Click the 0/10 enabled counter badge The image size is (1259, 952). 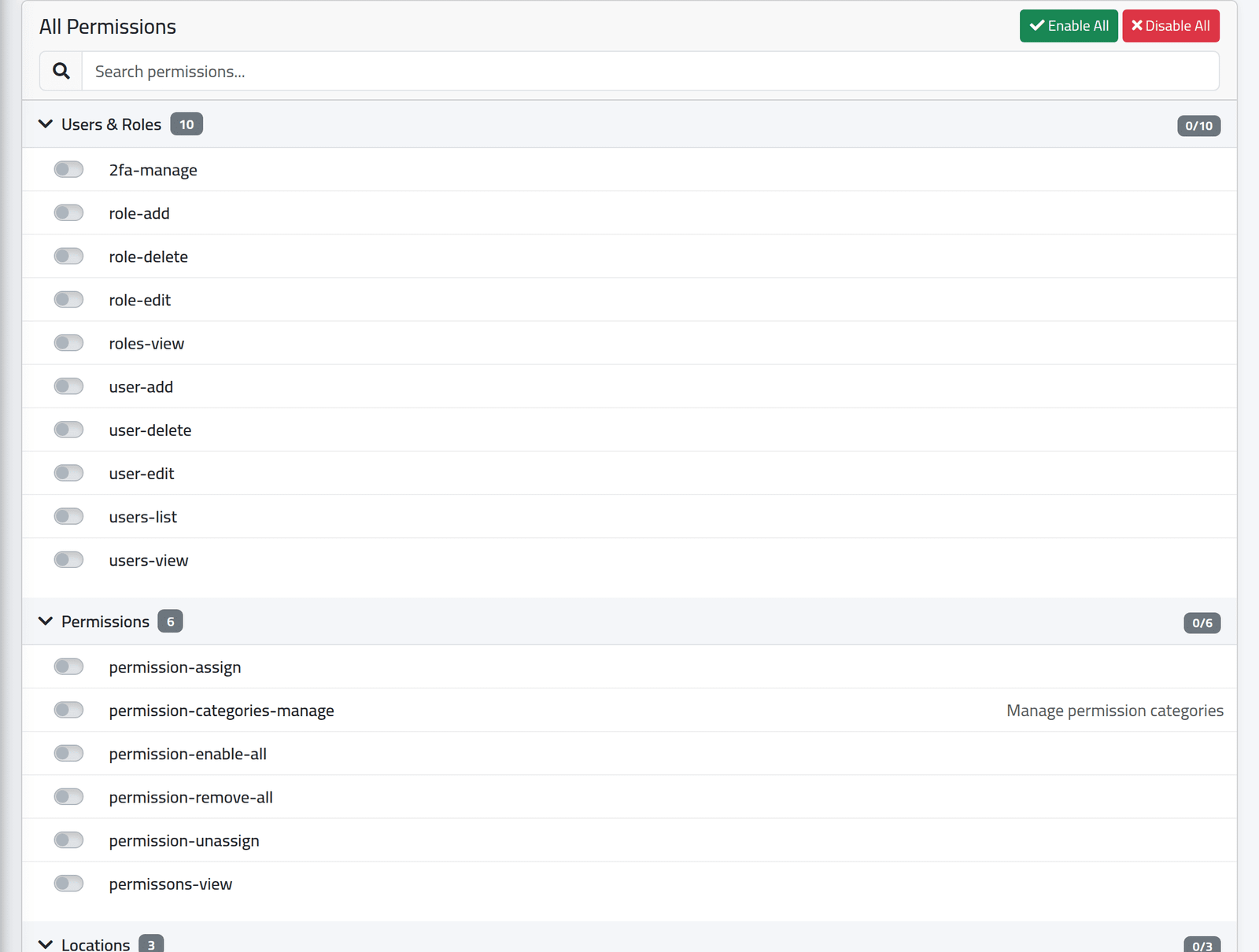click(1198, 126)
